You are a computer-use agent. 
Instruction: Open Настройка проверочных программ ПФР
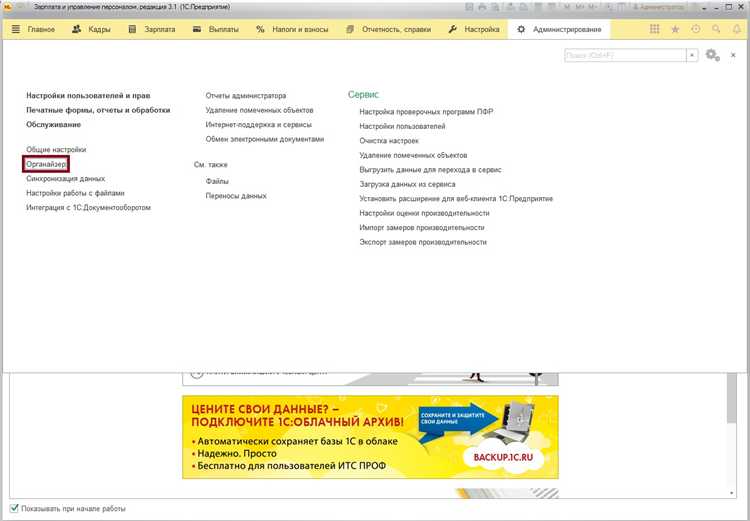[x=426, y=112]
